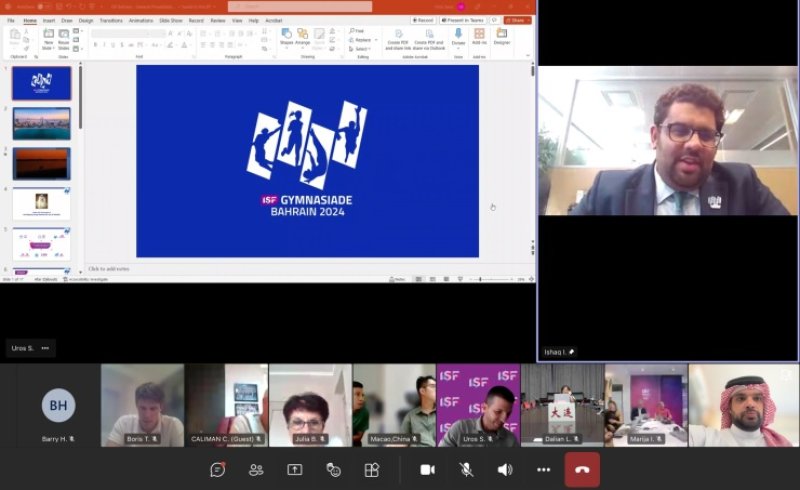Click Create PDF and share link

pos(398,39)
